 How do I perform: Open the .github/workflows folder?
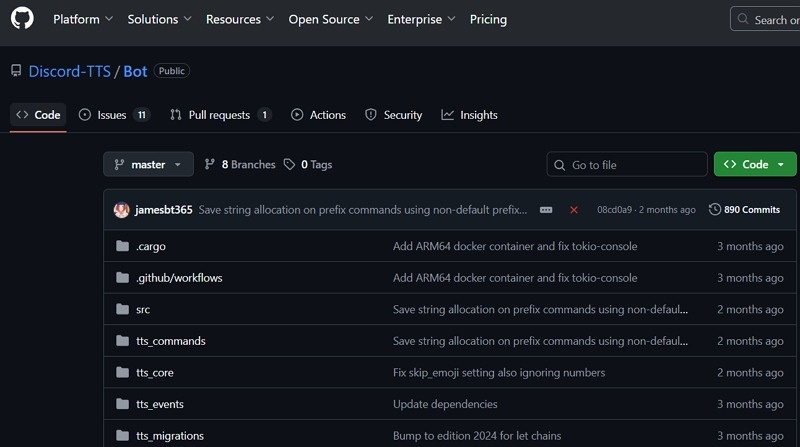tap(179, 278)
